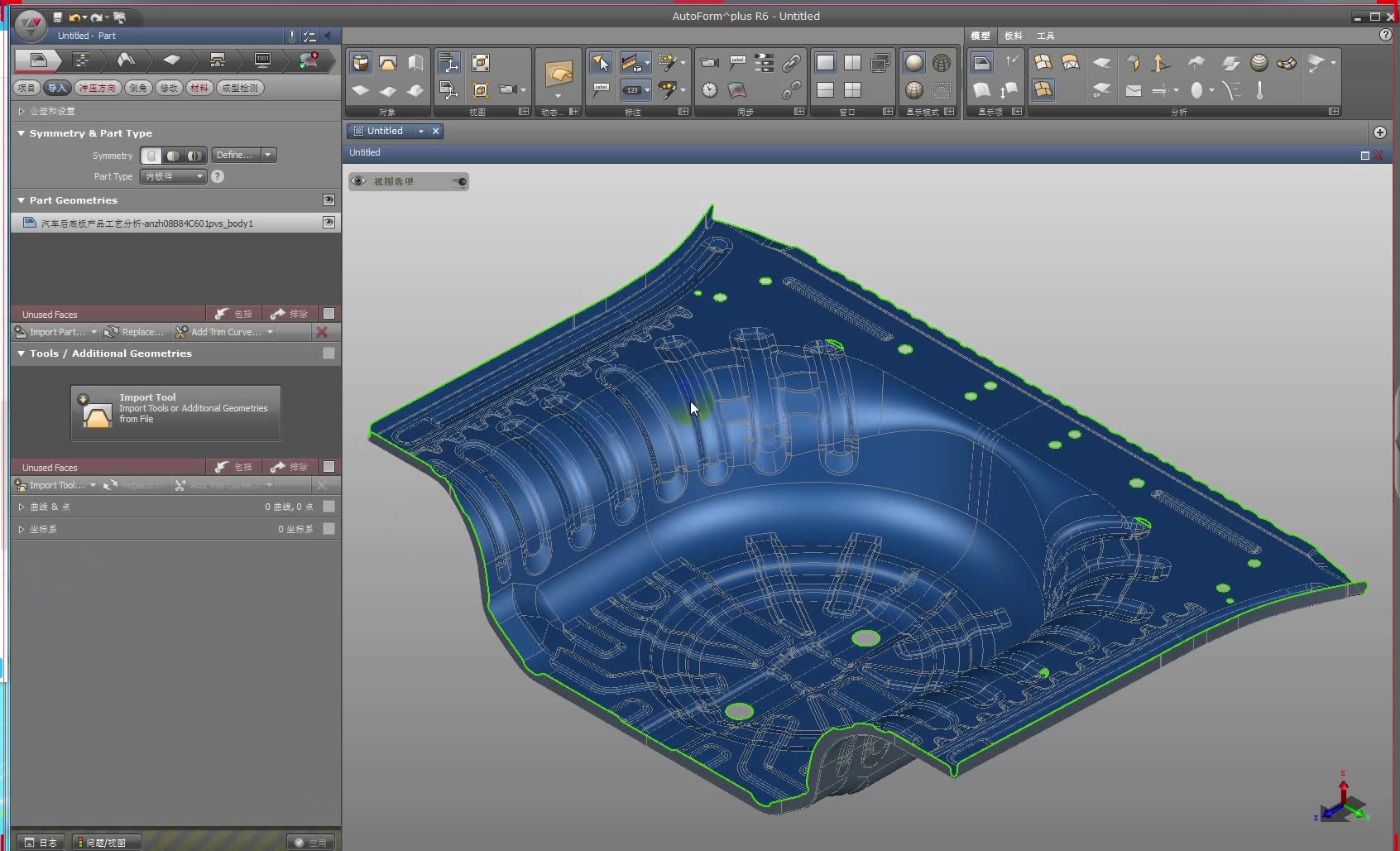Toggle checkbox beside Tools / Additional Geometries
Screen dimensions: 1400x851
point(328,353)
